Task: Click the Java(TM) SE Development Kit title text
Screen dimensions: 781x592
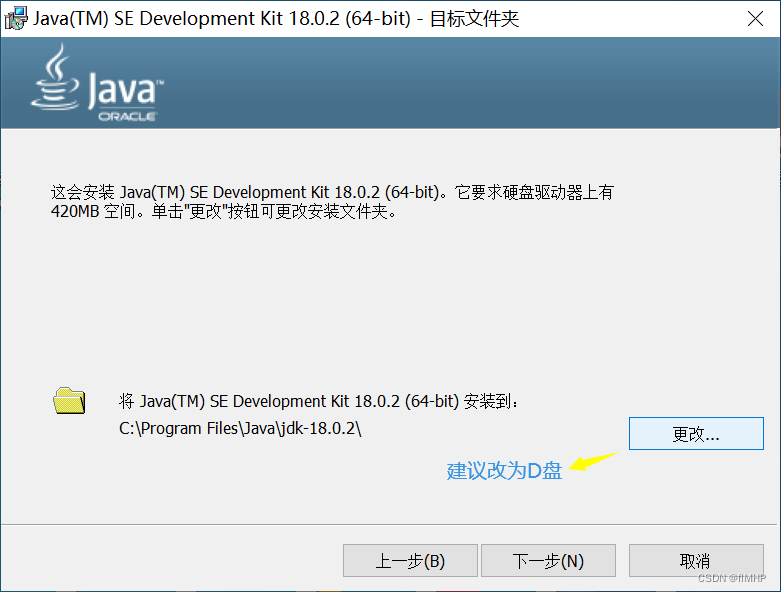Action: 212,18
